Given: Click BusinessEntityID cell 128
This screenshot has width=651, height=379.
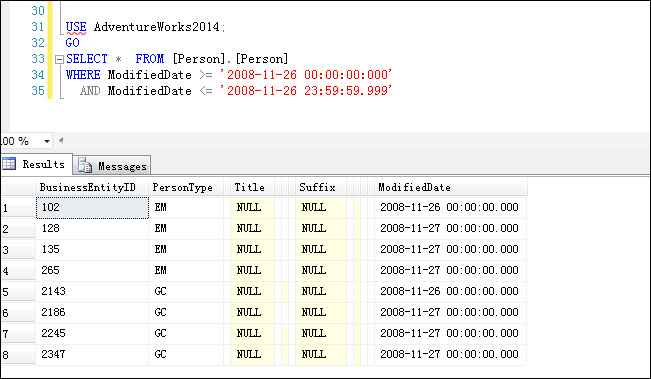Looking at the screenshot, I should point(92,229).
